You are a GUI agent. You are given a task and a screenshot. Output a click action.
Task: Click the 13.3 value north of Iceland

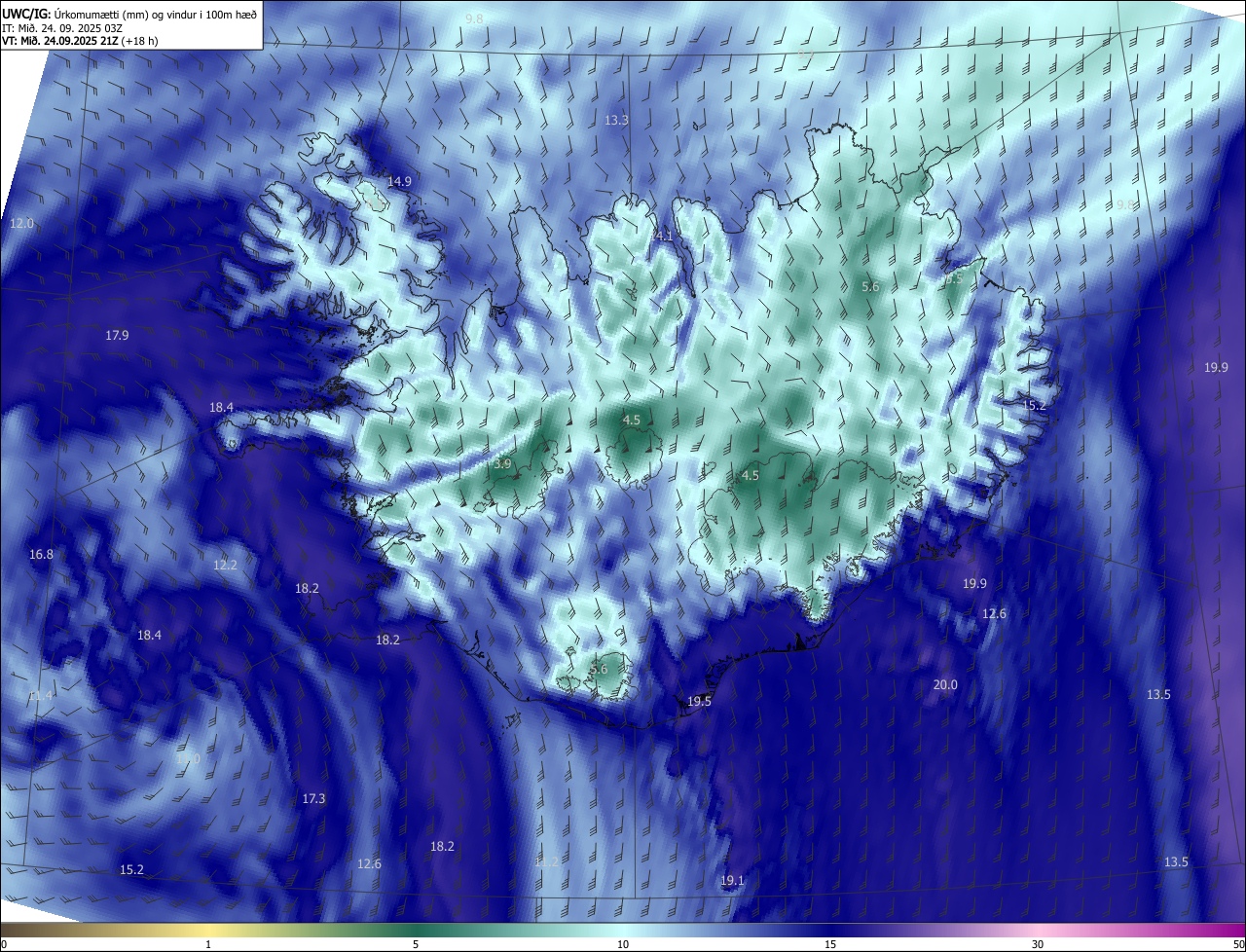click(616, 121)
